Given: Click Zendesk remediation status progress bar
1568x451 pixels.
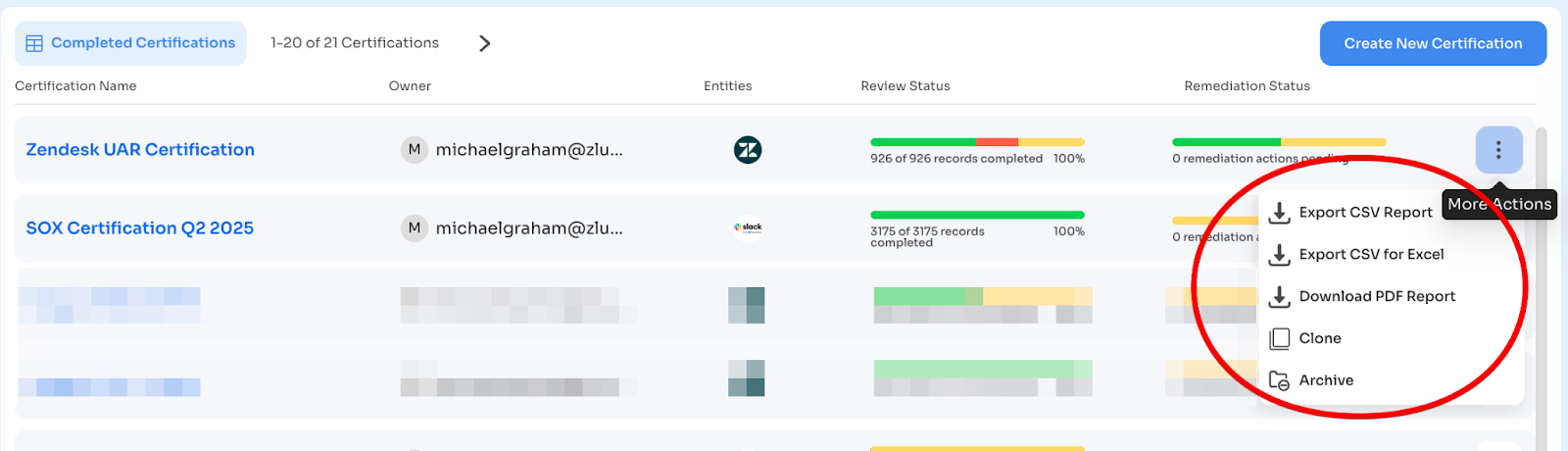Looking at the screenshot, I should tap(1279, 142).
